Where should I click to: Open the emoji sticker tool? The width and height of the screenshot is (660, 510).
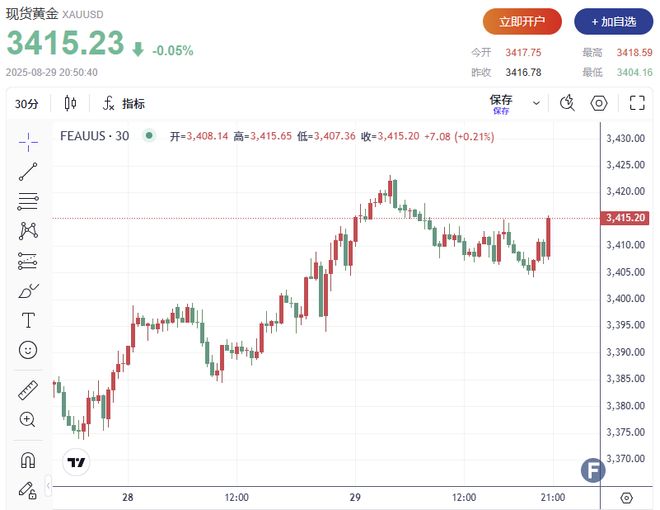(28, 350)
